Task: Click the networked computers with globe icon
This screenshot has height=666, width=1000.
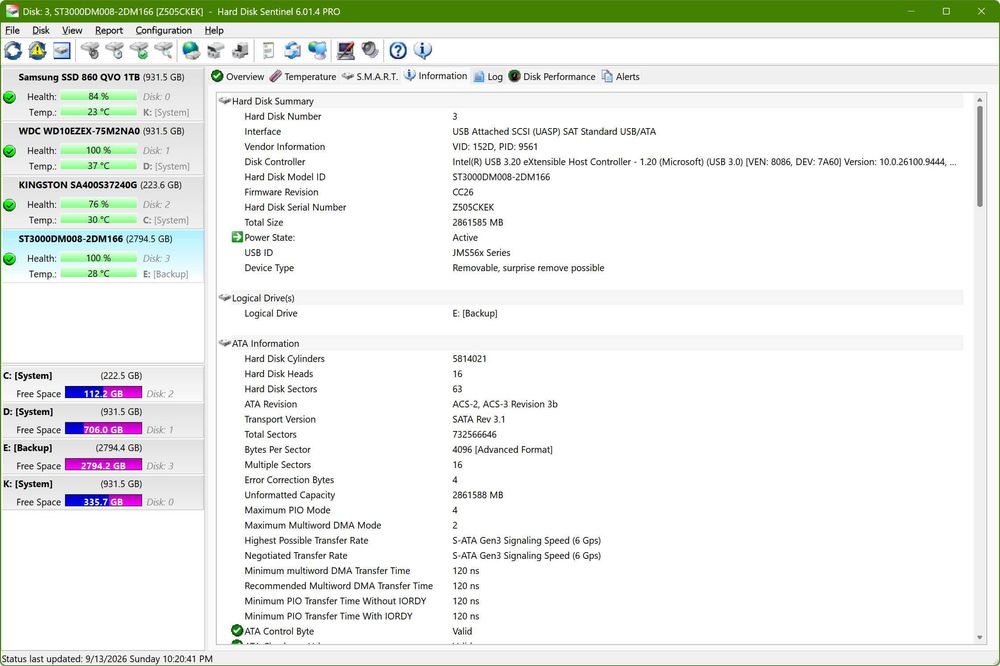Action: (x=318, y=50)
